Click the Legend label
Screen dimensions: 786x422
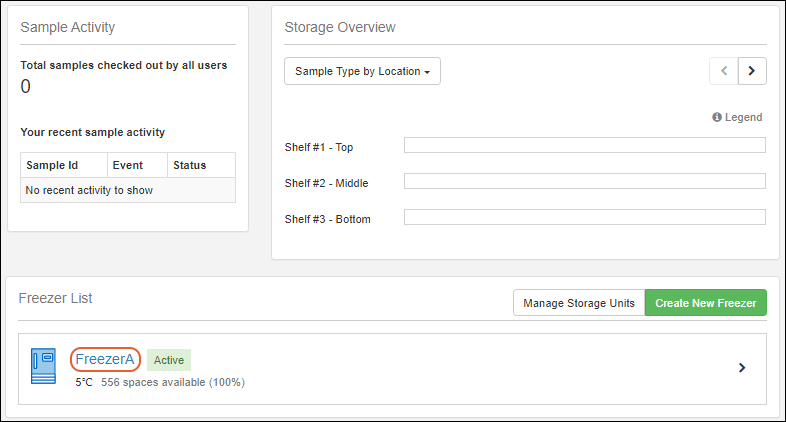(x=743, y=117)
